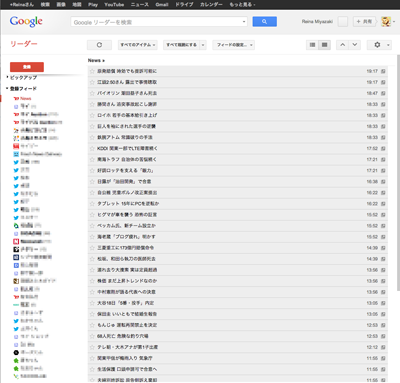Open Play in the top bar
Screen dimensions: 400x383
[x=93, y=5]
